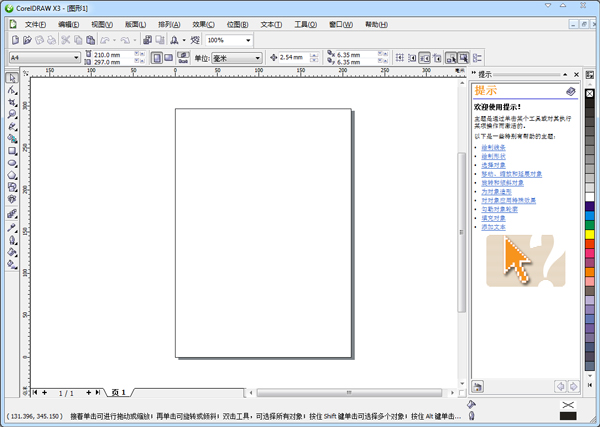600x427 pixels.
Task: Select the Basic Shapes tool
Action: coord(12,187)
